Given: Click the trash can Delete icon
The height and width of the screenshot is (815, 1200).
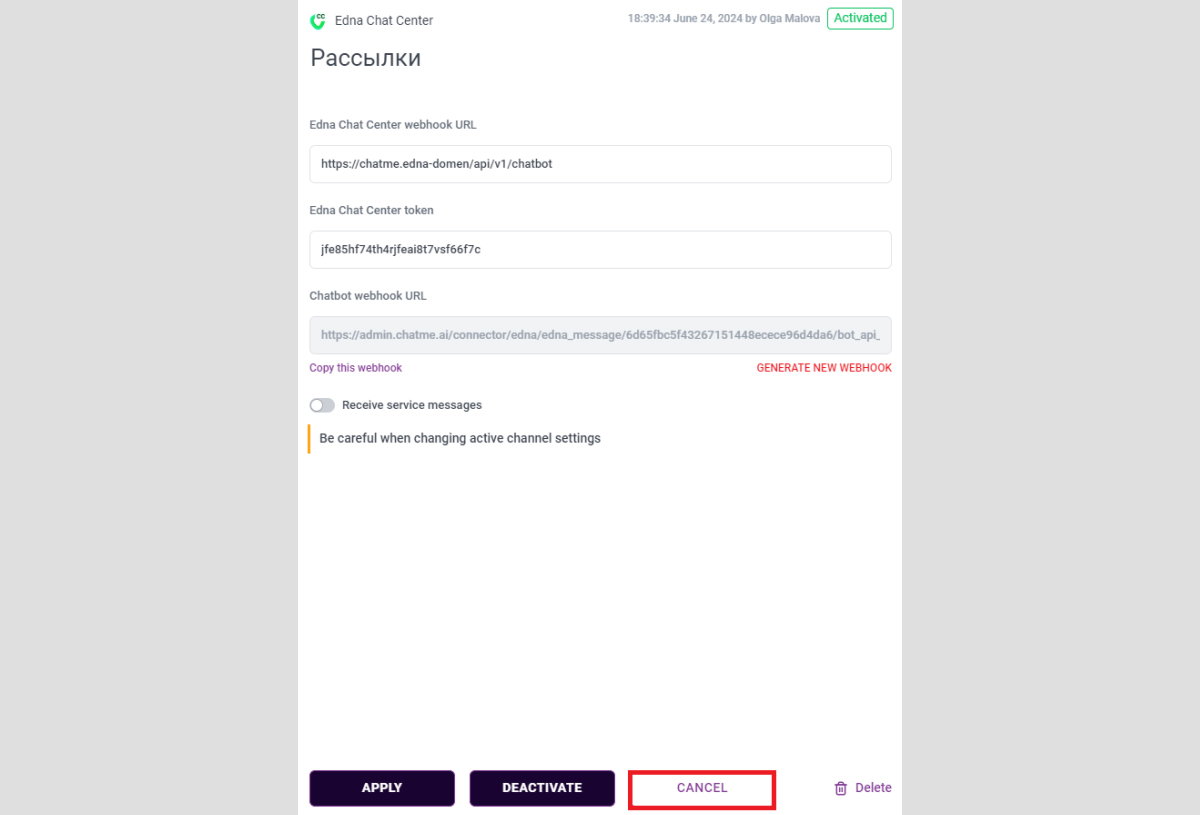Looking at the screenshot, I should (841, 788).
